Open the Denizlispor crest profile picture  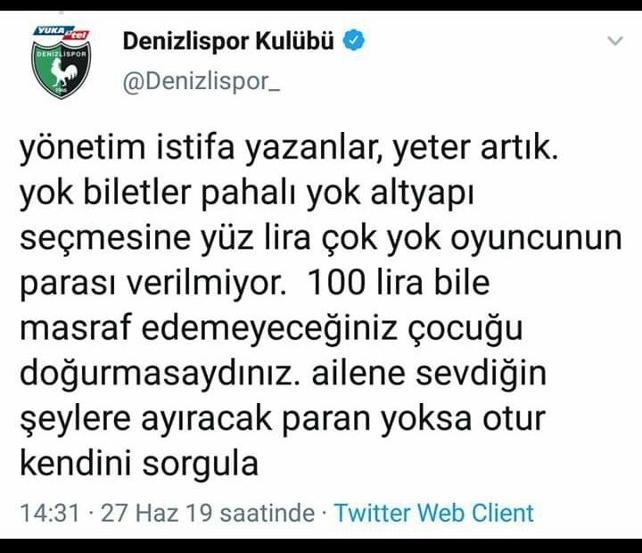(x=61, y=62)
